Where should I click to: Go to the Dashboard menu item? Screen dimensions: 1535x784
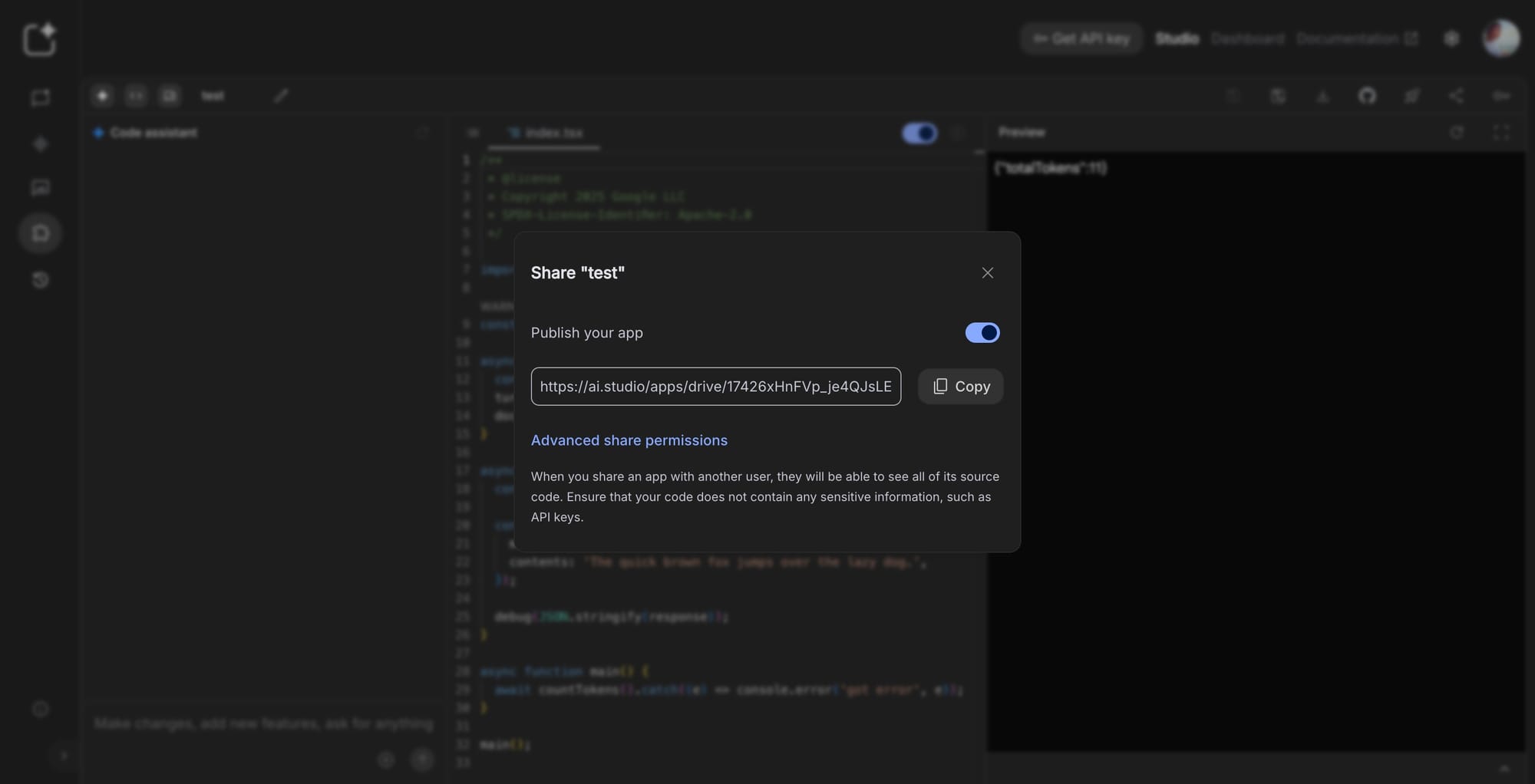1247,38
